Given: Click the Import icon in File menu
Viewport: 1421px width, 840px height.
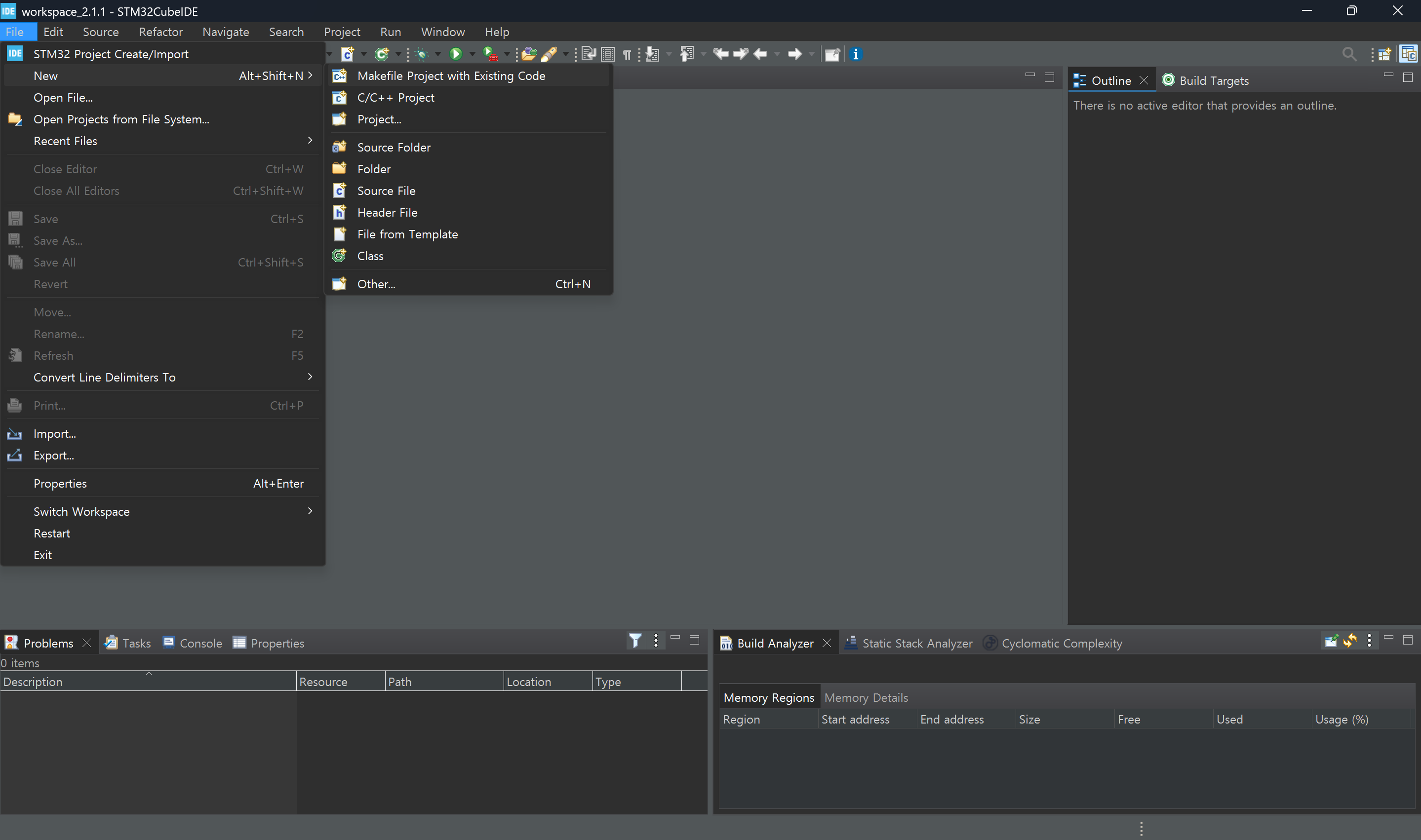Looking at the screenshot, I should click(14, 434).
